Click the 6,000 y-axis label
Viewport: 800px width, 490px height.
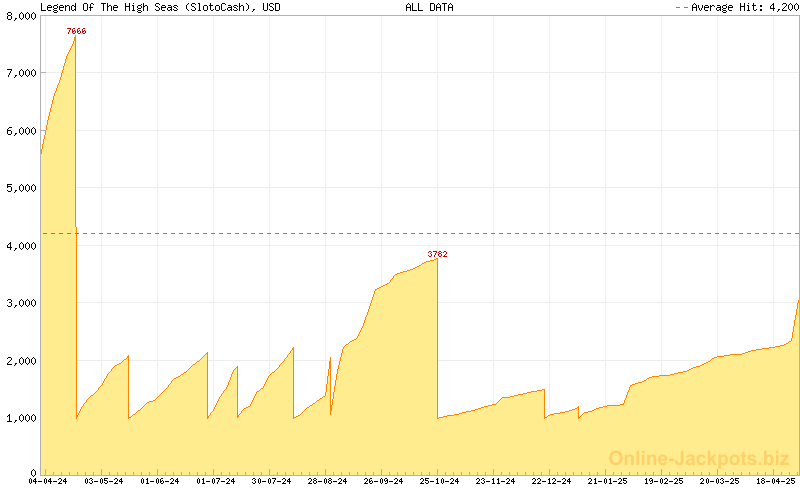click(x=21, y=131)
